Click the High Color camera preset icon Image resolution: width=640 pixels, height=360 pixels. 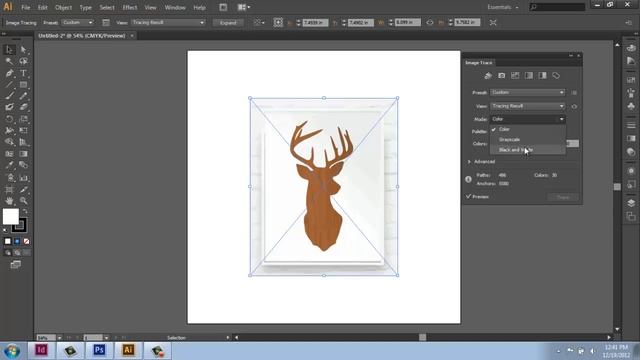click(x=502, y=76)
